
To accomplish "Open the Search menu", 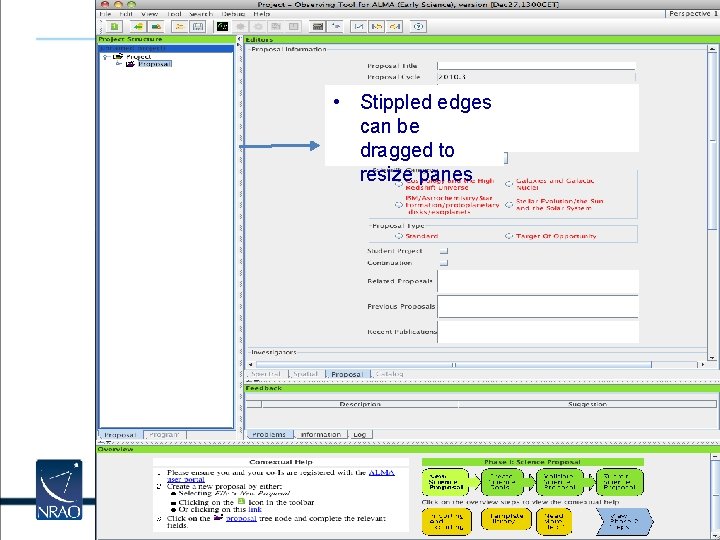I will point(201,14).
